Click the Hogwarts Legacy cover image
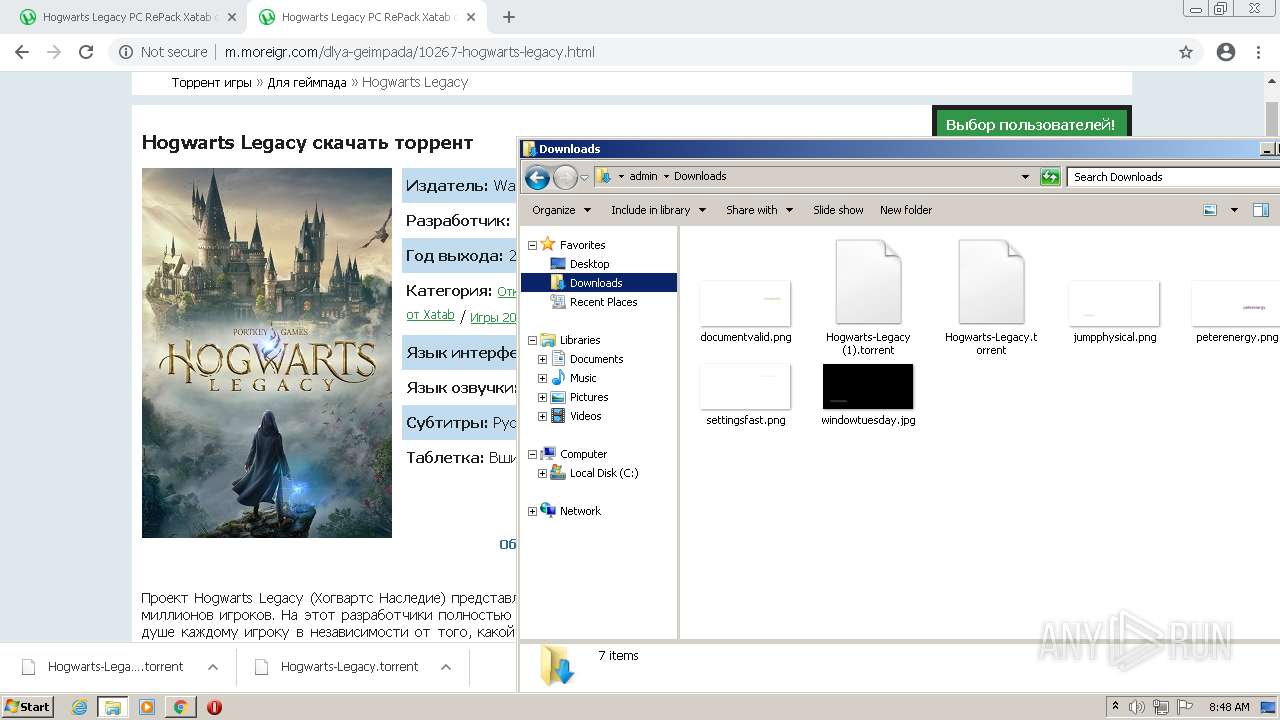Screen dimensions: 1280x720 tap(267, 353)
